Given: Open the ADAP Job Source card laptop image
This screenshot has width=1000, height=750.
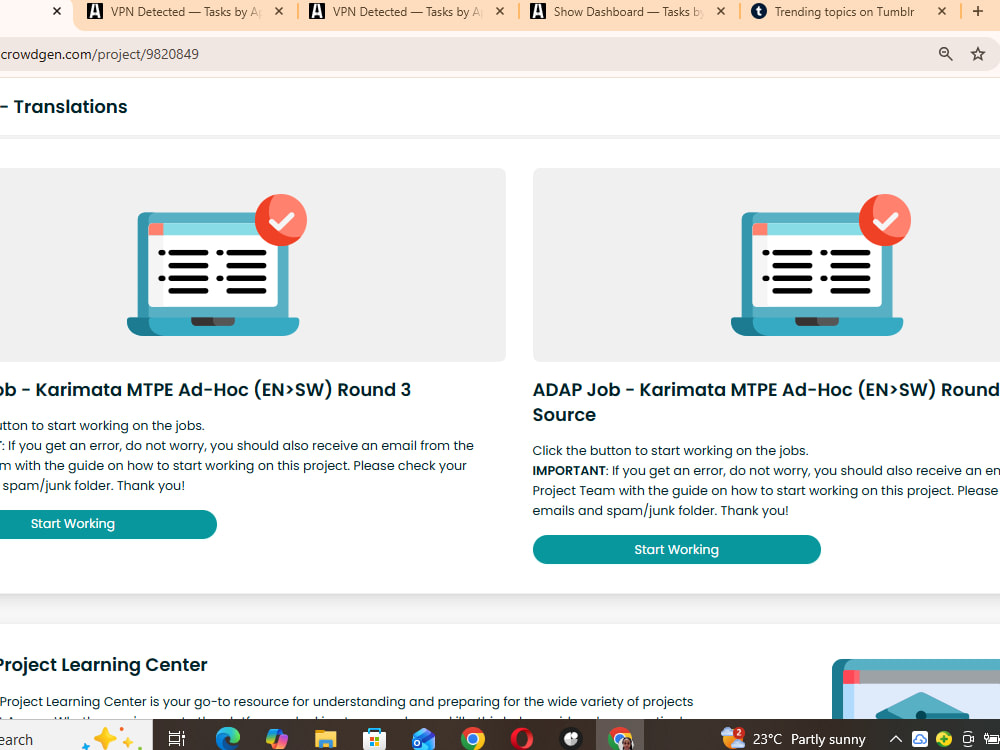Looking at the screenshot, I should click(820, 265).
